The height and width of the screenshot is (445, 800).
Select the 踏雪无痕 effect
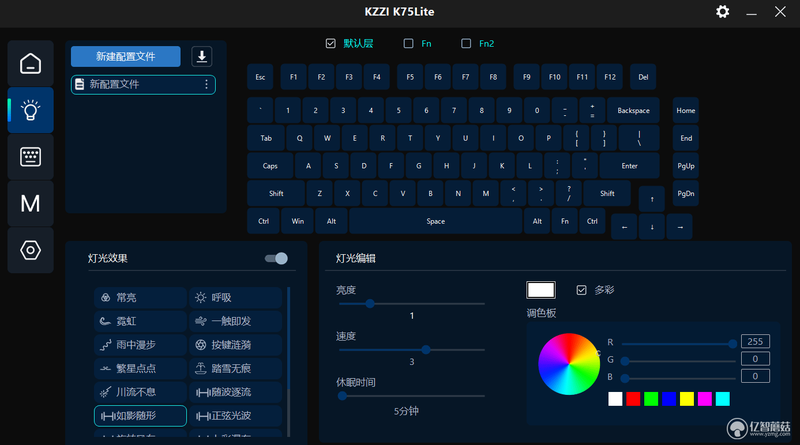236,368
